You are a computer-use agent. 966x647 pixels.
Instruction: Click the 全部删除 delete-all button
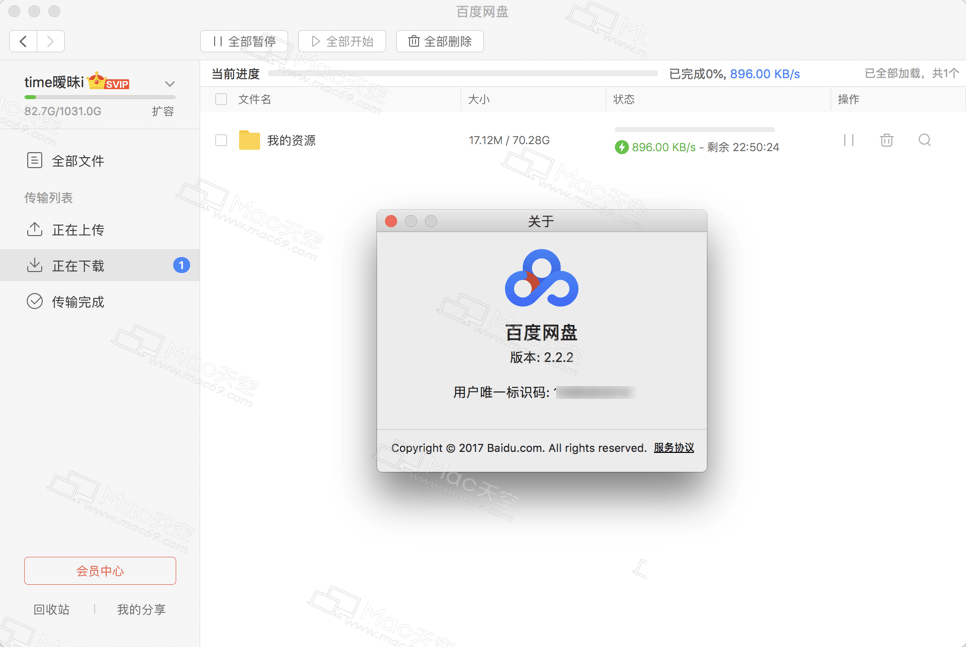pos(440,41)
